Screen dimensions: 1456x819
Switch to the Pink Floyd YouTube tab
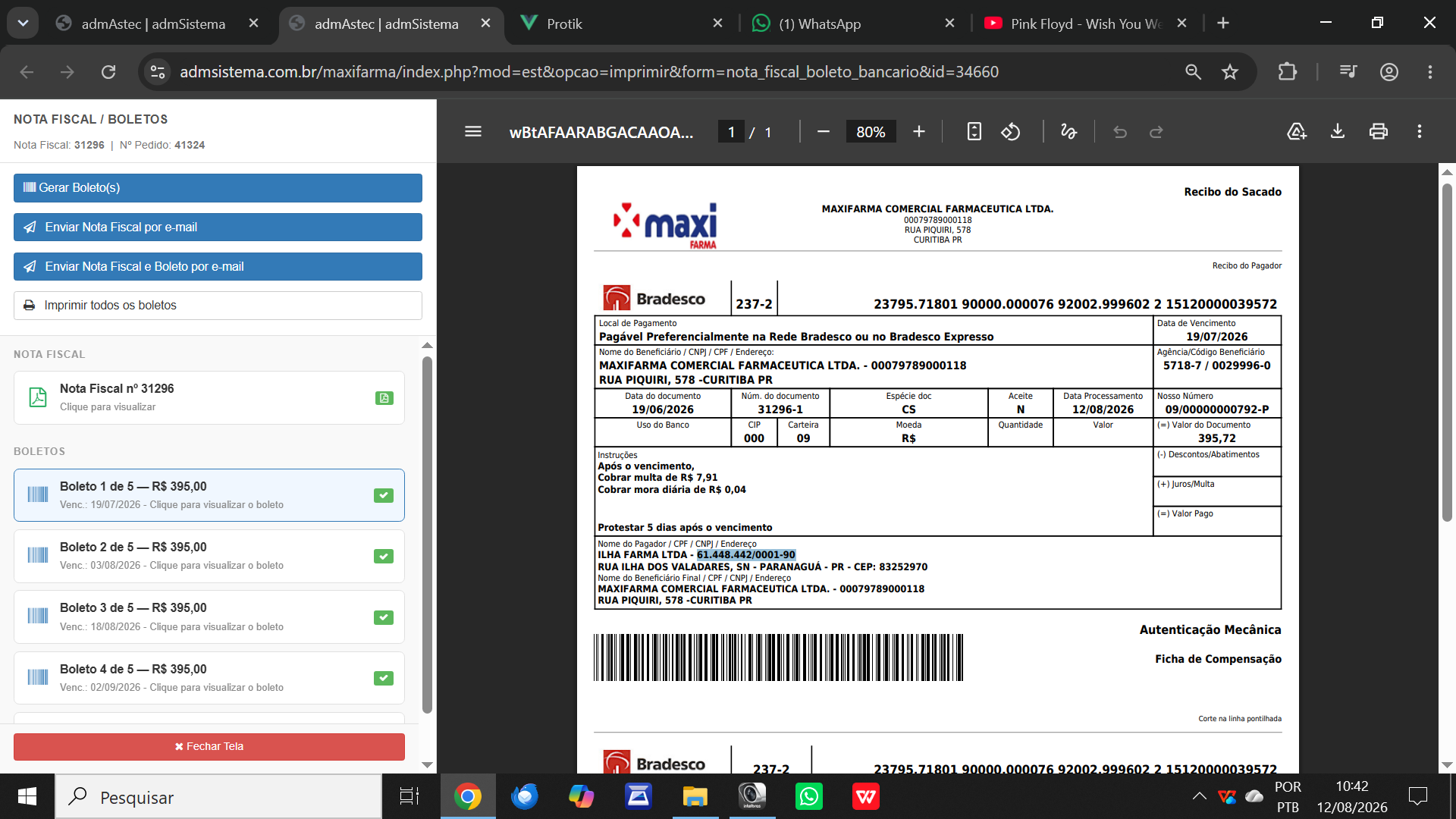coord(1086,24)
